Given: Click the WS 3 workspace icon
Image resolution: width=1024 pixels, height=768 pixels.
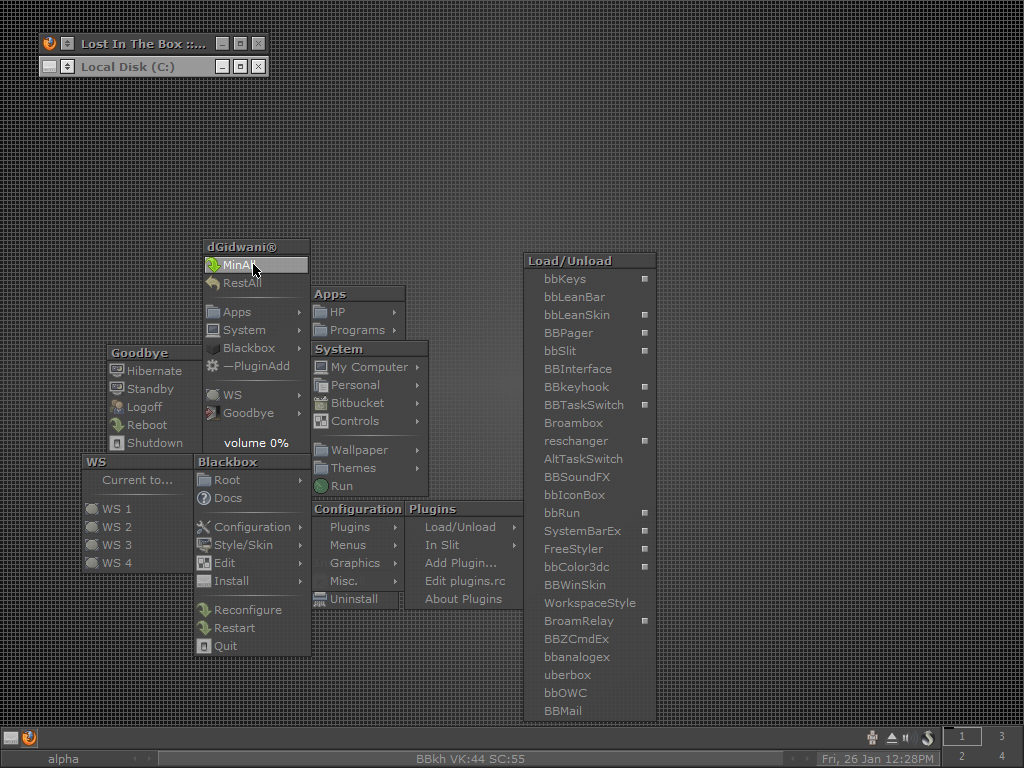Looking at the screenshot, I should click(x=92, y=545).
